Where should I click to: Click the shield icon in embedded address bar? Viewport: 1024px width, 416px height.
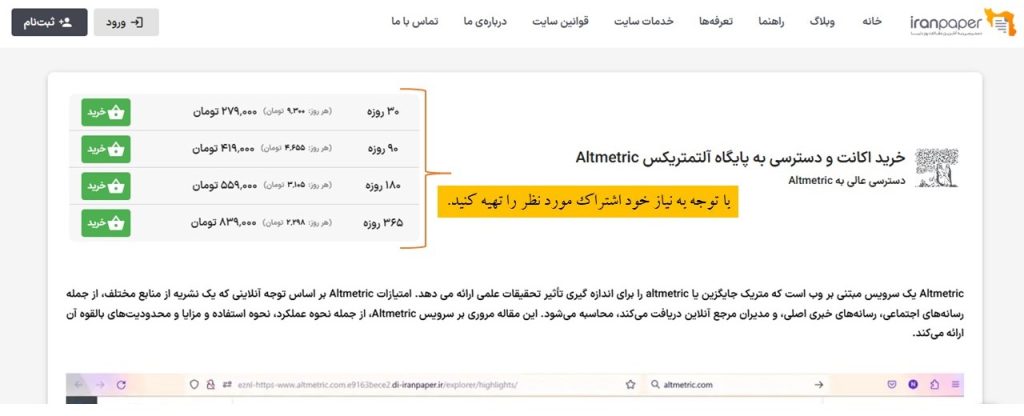pyautogui.click(x=194, y=385)
